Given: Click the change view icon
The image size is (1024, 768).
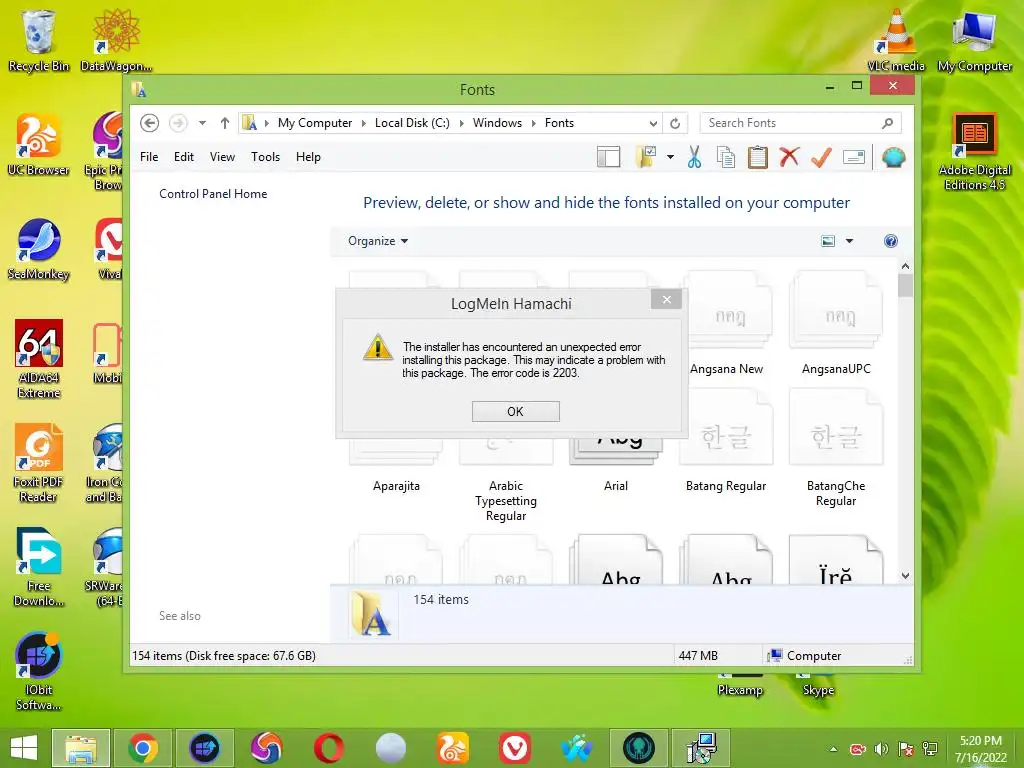Looking at the screenshot, I should [828, 241].
